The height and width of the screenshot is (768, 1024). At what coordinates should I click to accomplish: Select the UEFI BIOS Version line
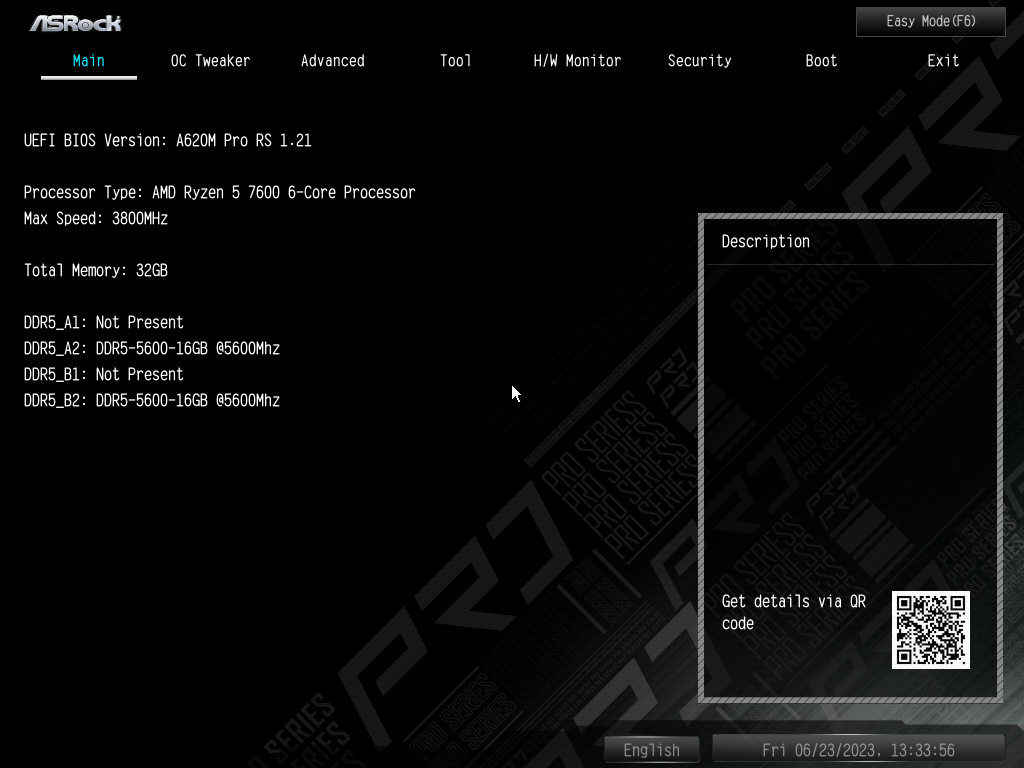pos(168,140)
